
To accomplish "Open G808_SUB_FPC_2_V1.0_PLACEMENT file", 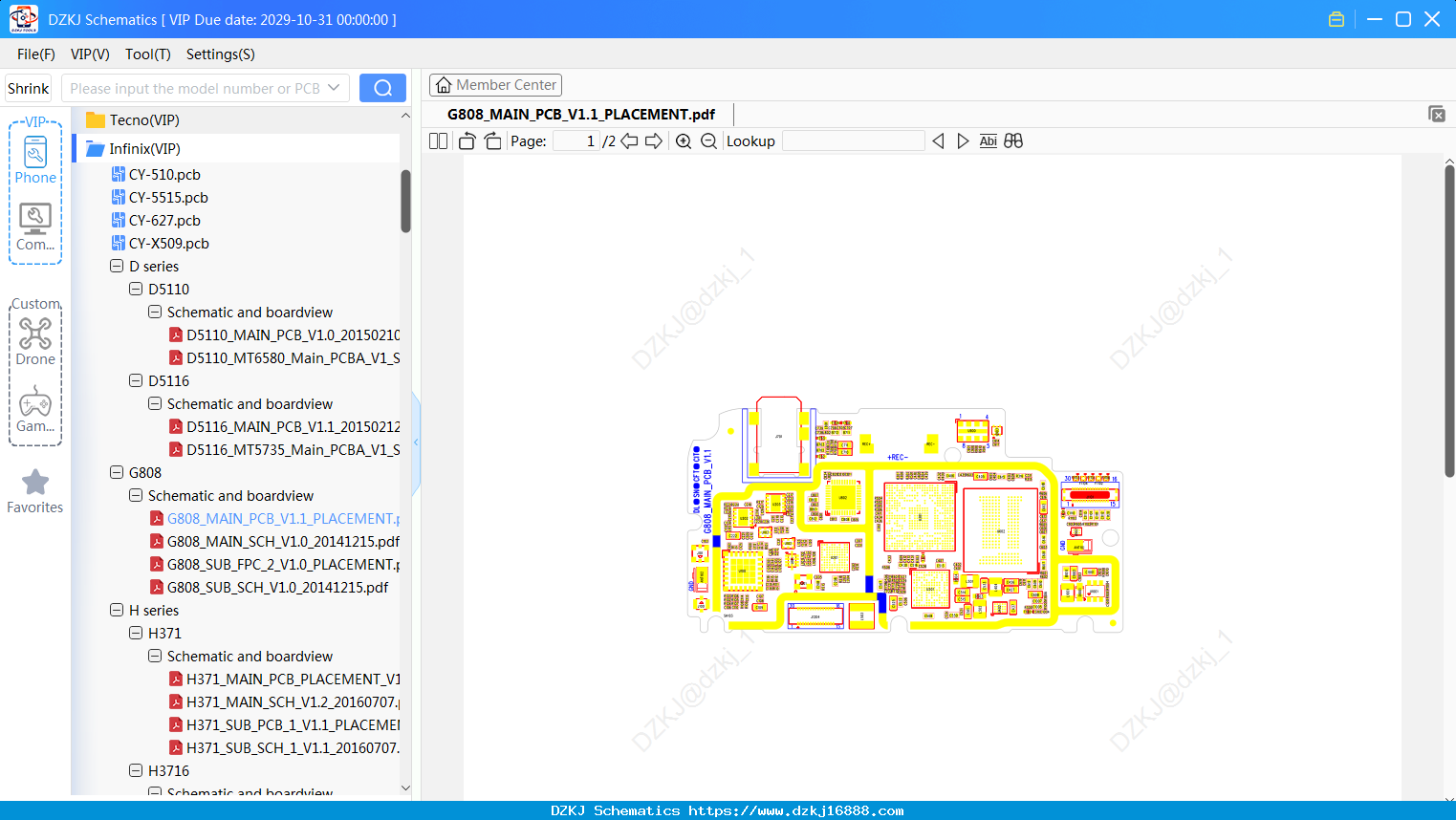I will click(275, 564).
